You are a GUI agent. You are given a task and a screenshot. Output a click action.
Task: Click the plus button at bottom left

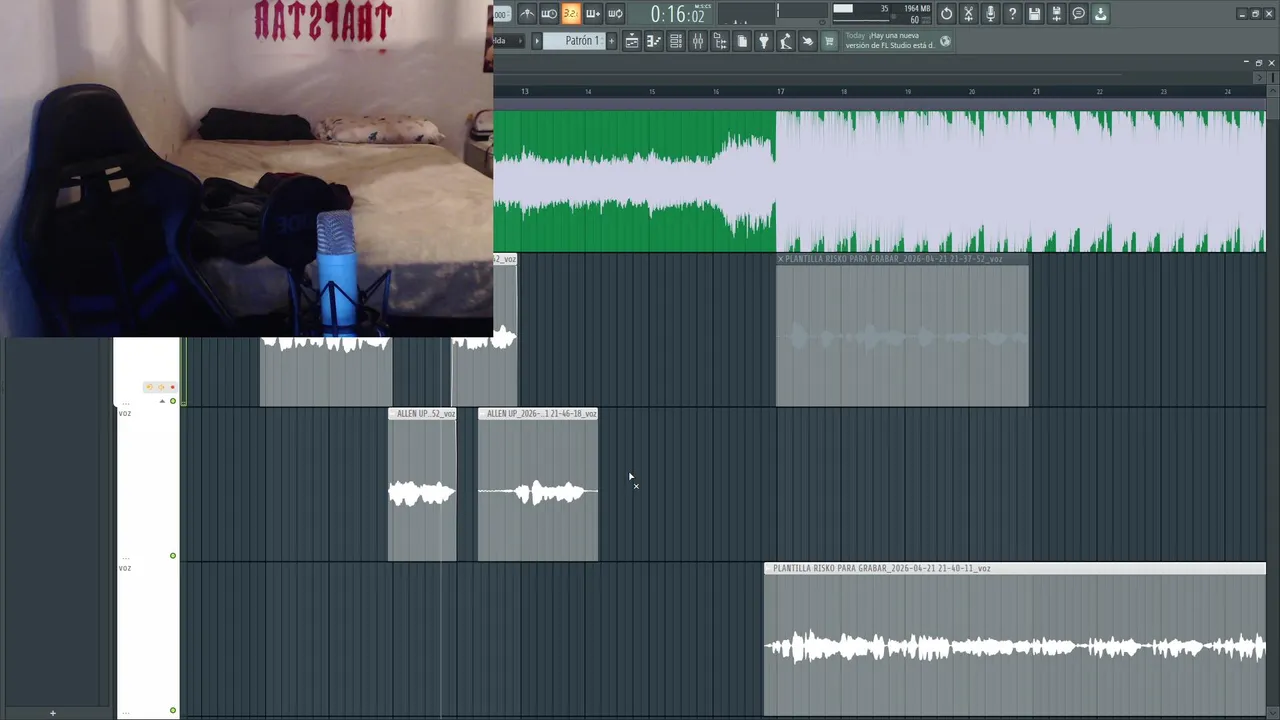[x=53, y=713]
